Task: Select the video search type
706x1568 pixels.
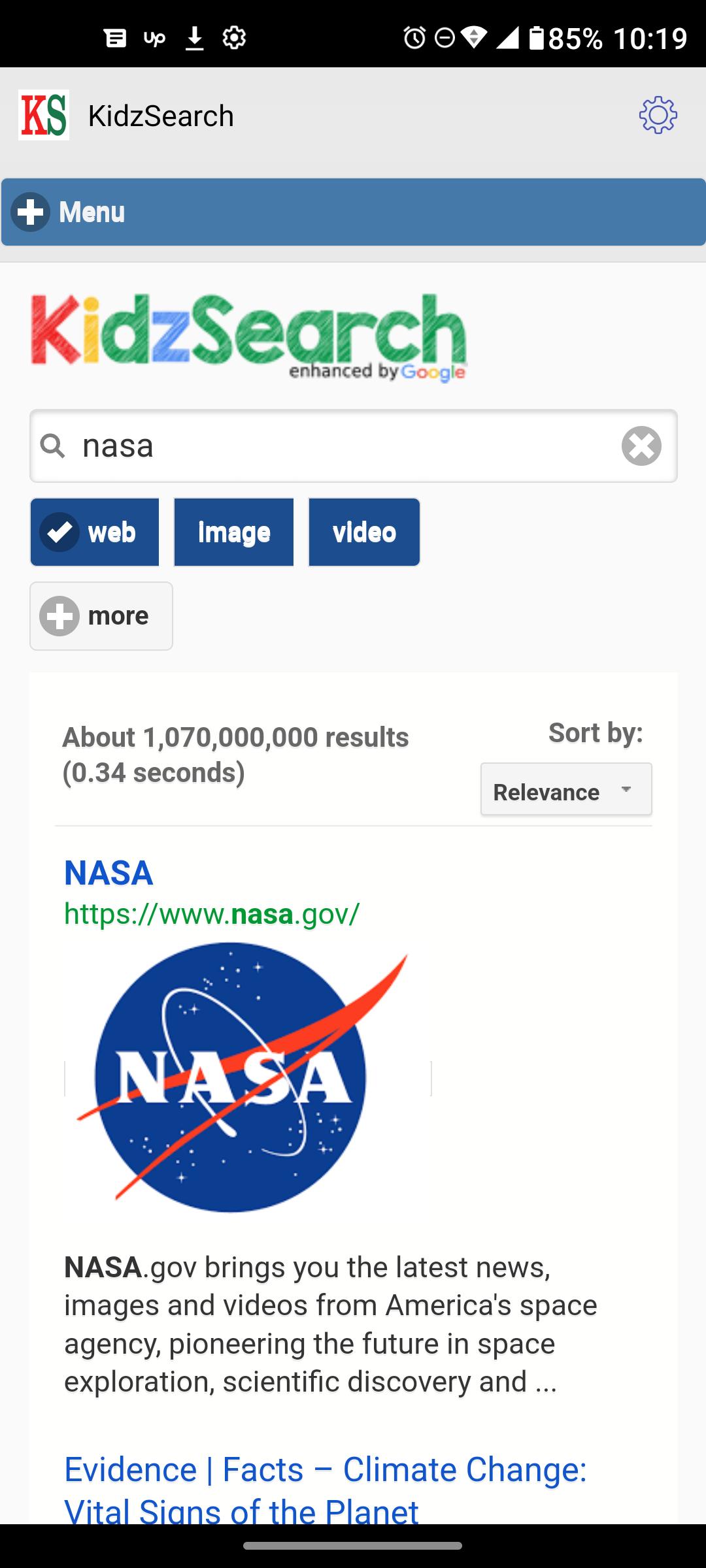Action: (x=364, y=532)
